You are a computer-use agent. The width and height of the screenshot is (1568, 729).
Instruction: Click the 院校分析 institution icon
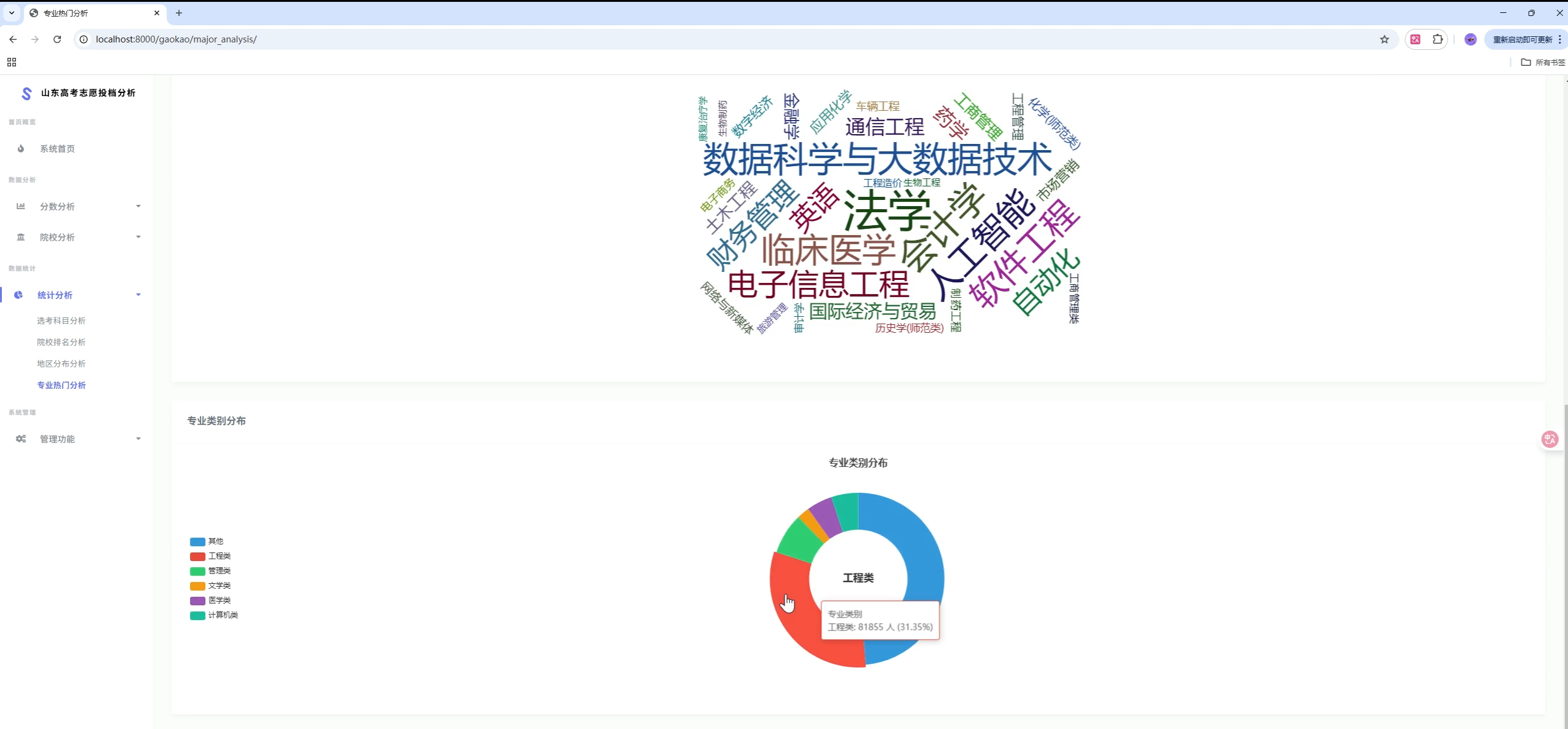tap(21, 237)
